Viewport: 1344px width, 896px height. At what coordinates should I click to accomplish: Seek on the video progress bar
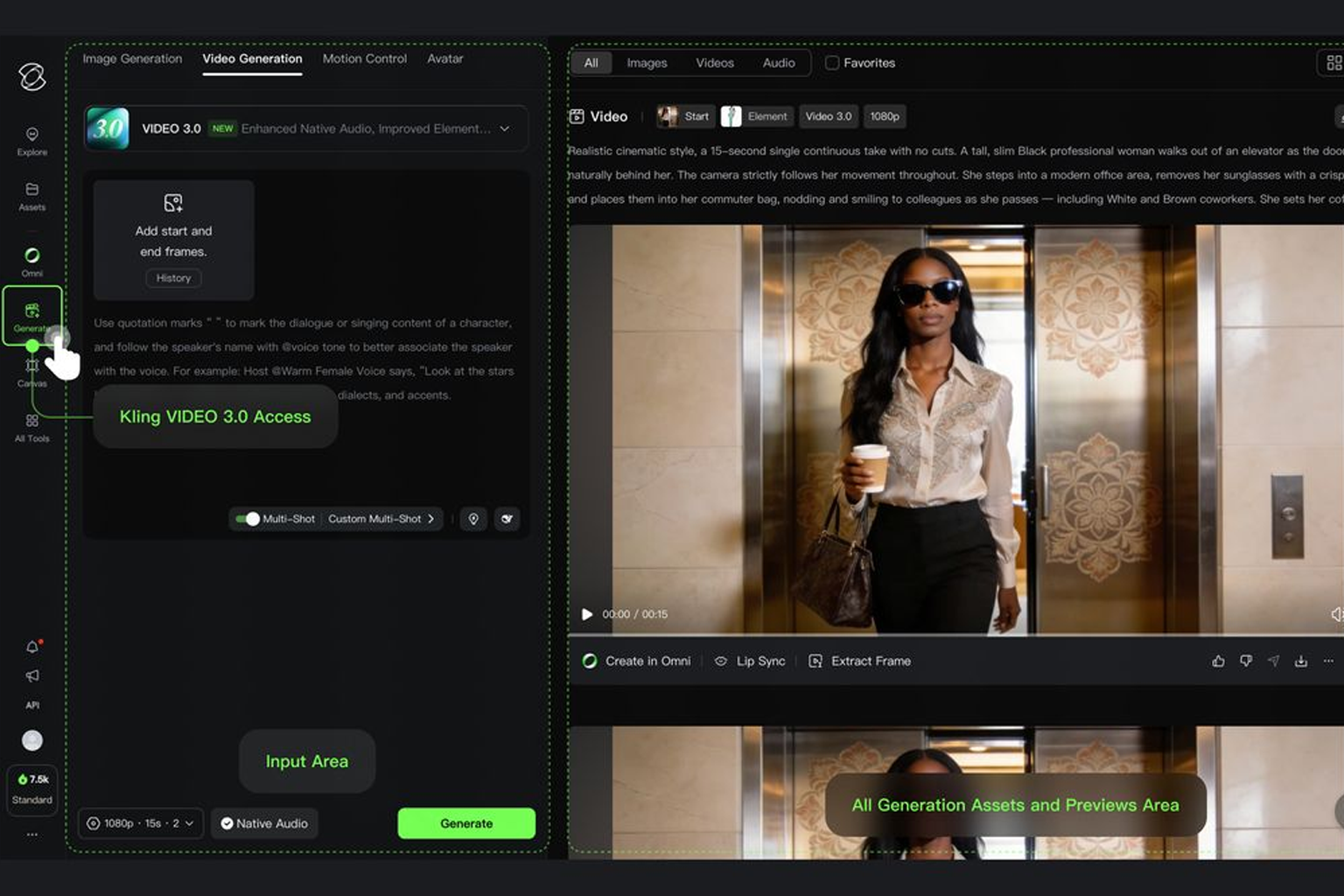(x=955, y=633)
